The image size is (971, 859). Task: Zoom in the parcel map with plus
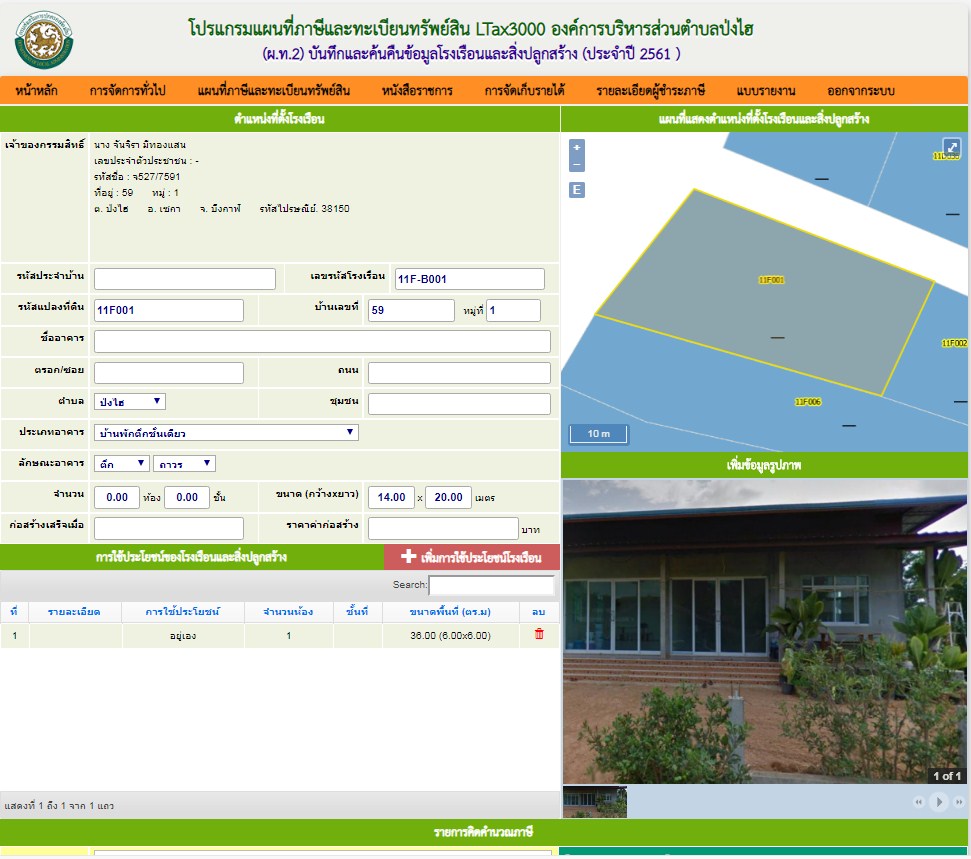[577, 147]
